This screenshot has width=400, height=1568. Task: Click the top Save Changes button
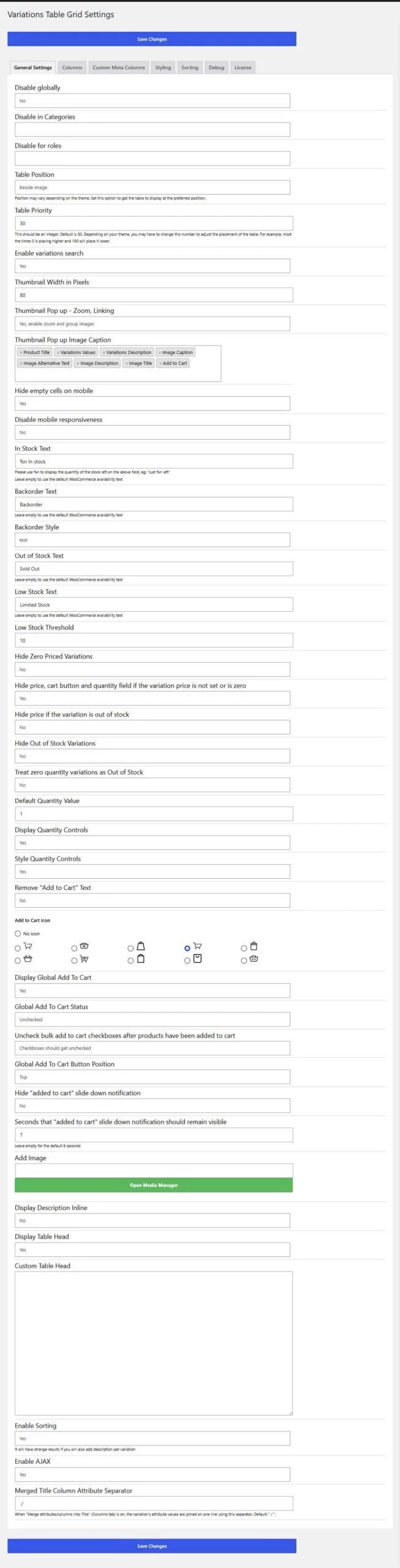point(152,39)
